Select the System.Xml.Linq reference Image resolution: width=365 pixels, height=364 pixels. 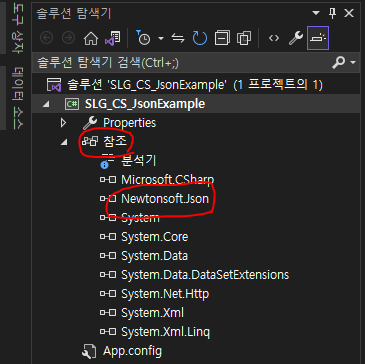coord(166,332)
